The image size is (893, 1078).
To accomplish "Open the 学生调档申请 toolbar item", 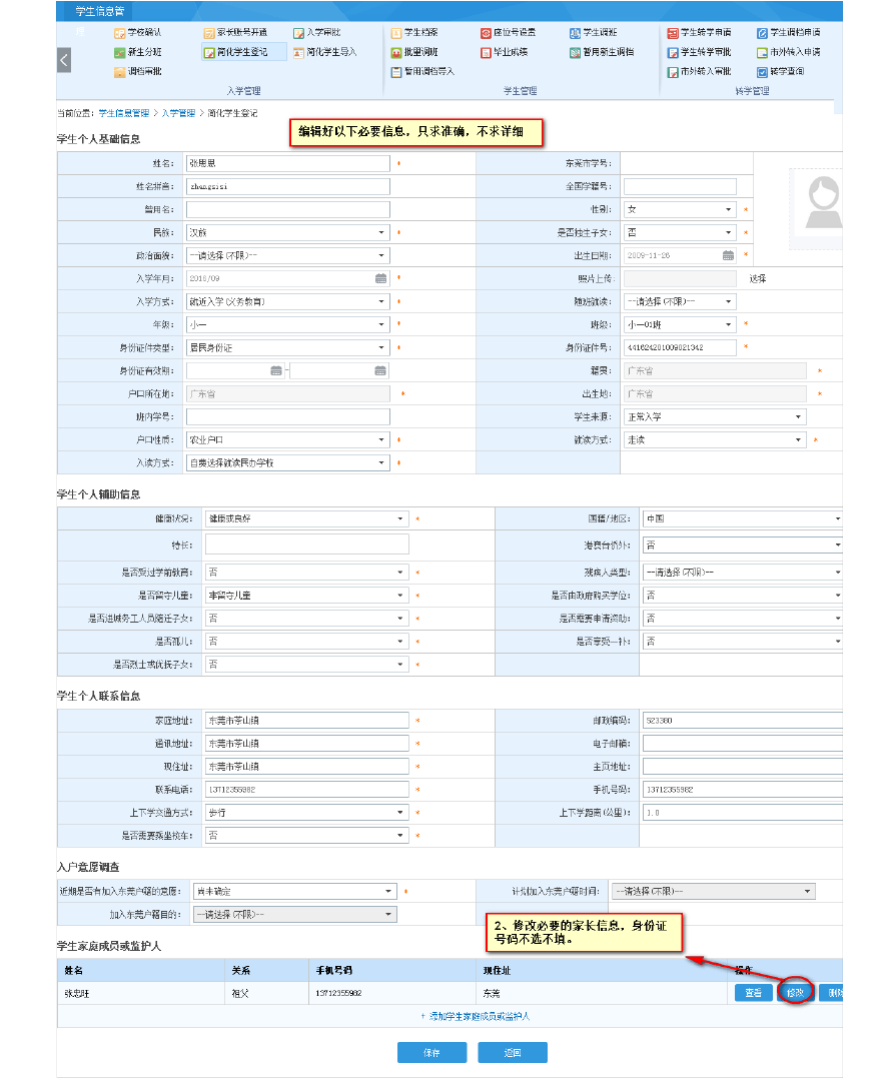I will pyautogui.click(x=788, y=32).
